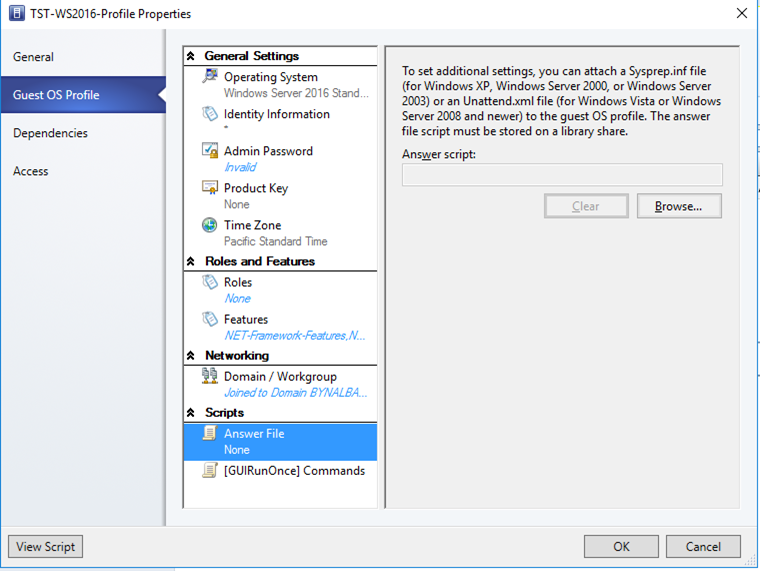Collapse the General Settings section
This screenshot has width=760, height=571.
coord(190,56)
